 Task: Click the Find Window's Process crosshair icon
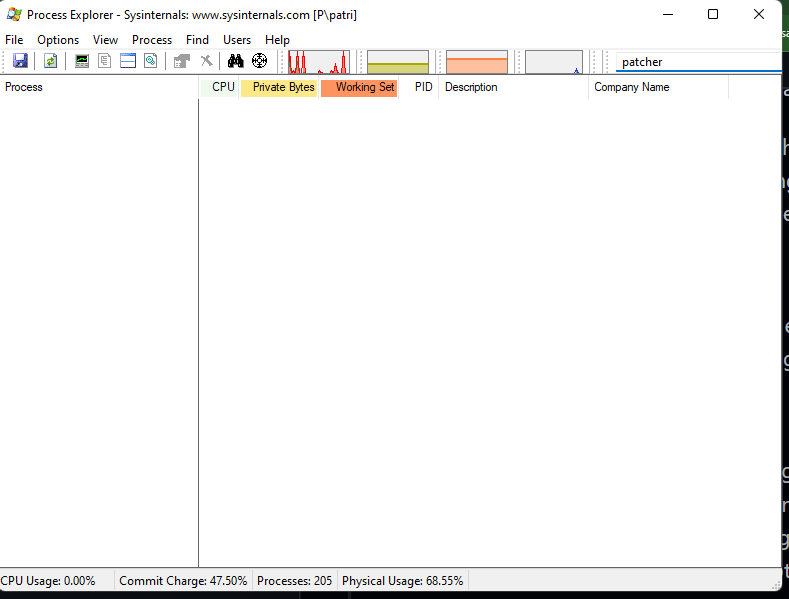point(259,61)
